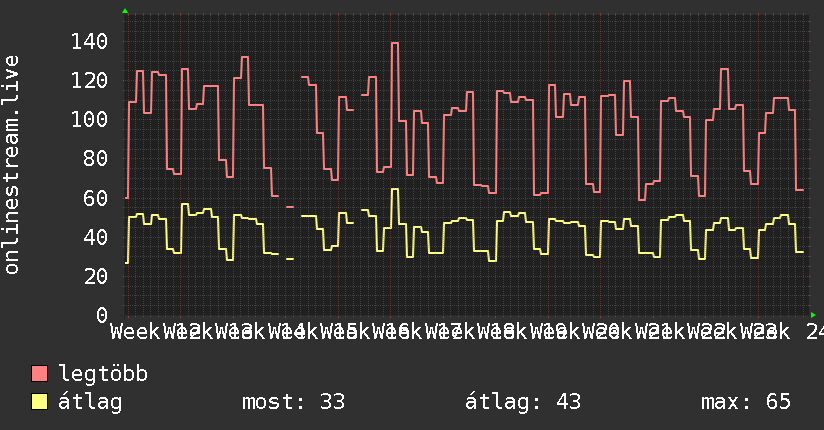The height and width of the screenshot is (430, 824).
Task: Click the 100 y-axis label
Action: [89, 119]
